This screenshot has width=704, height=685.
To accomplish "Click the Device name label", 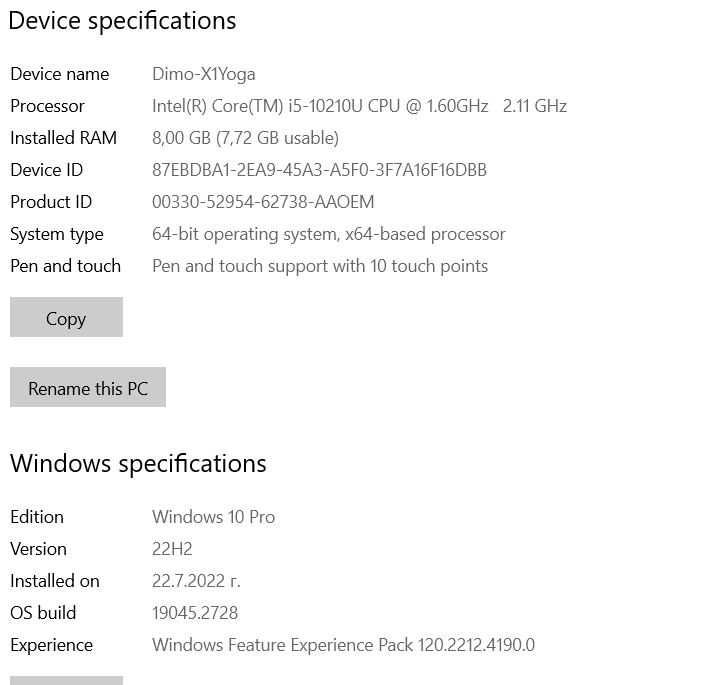I will coord(59,74).
